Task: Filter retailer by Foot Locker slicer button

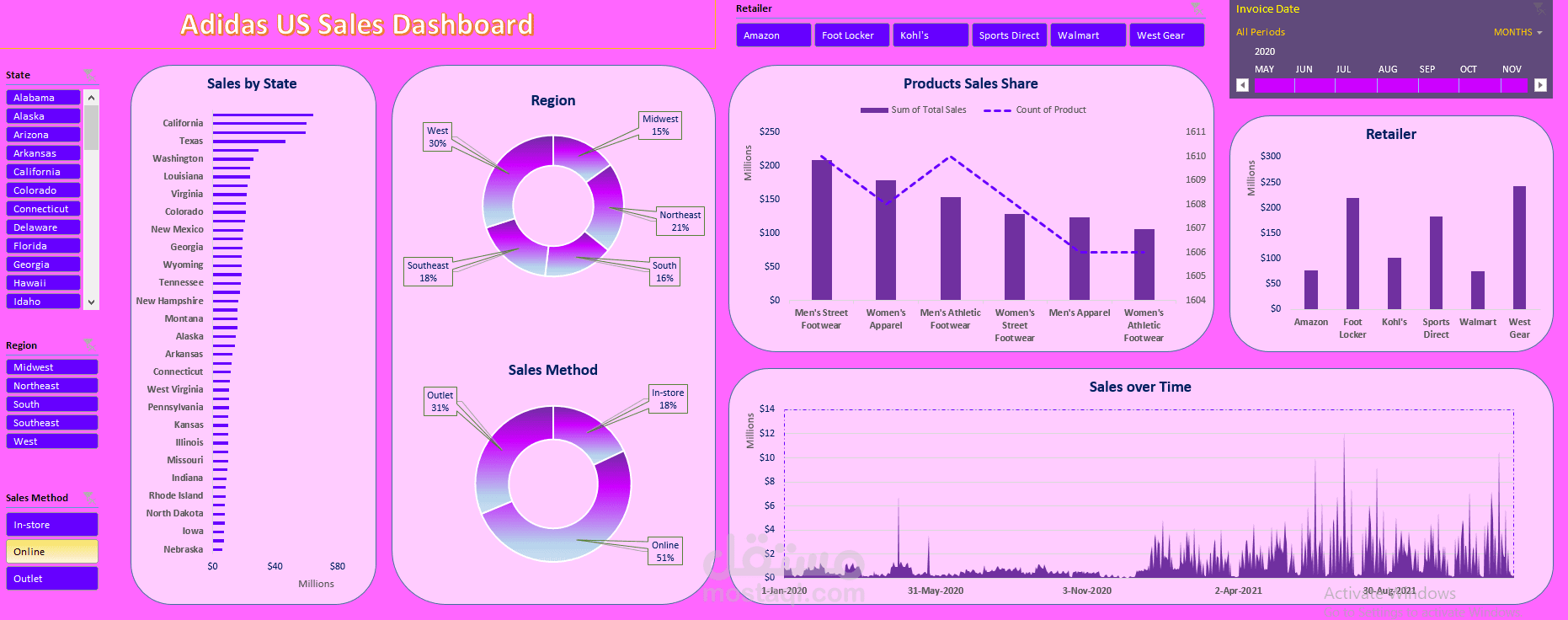Action: (852, 35)
